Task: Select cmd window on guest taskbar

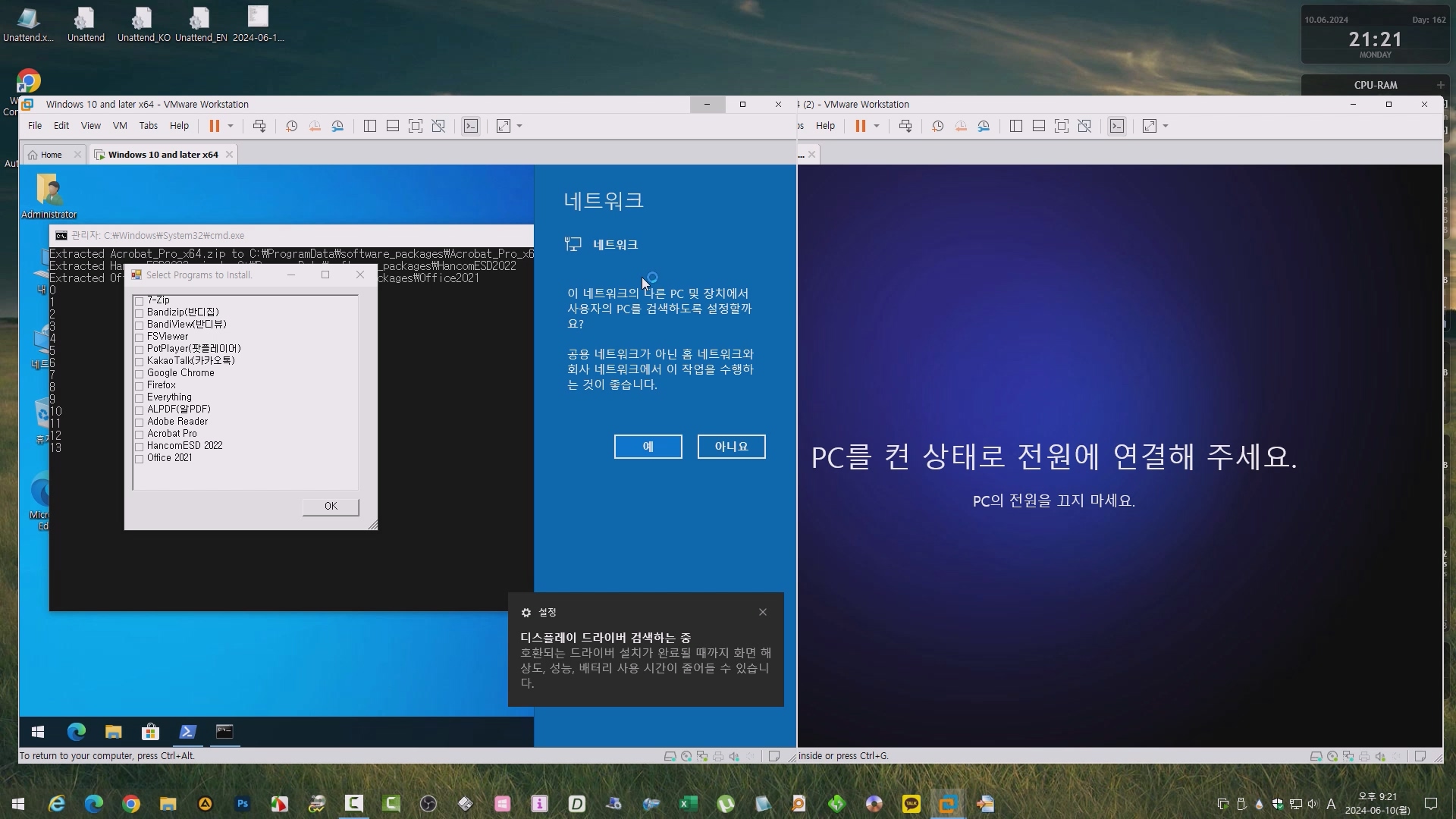Action: tap(224, 732)
